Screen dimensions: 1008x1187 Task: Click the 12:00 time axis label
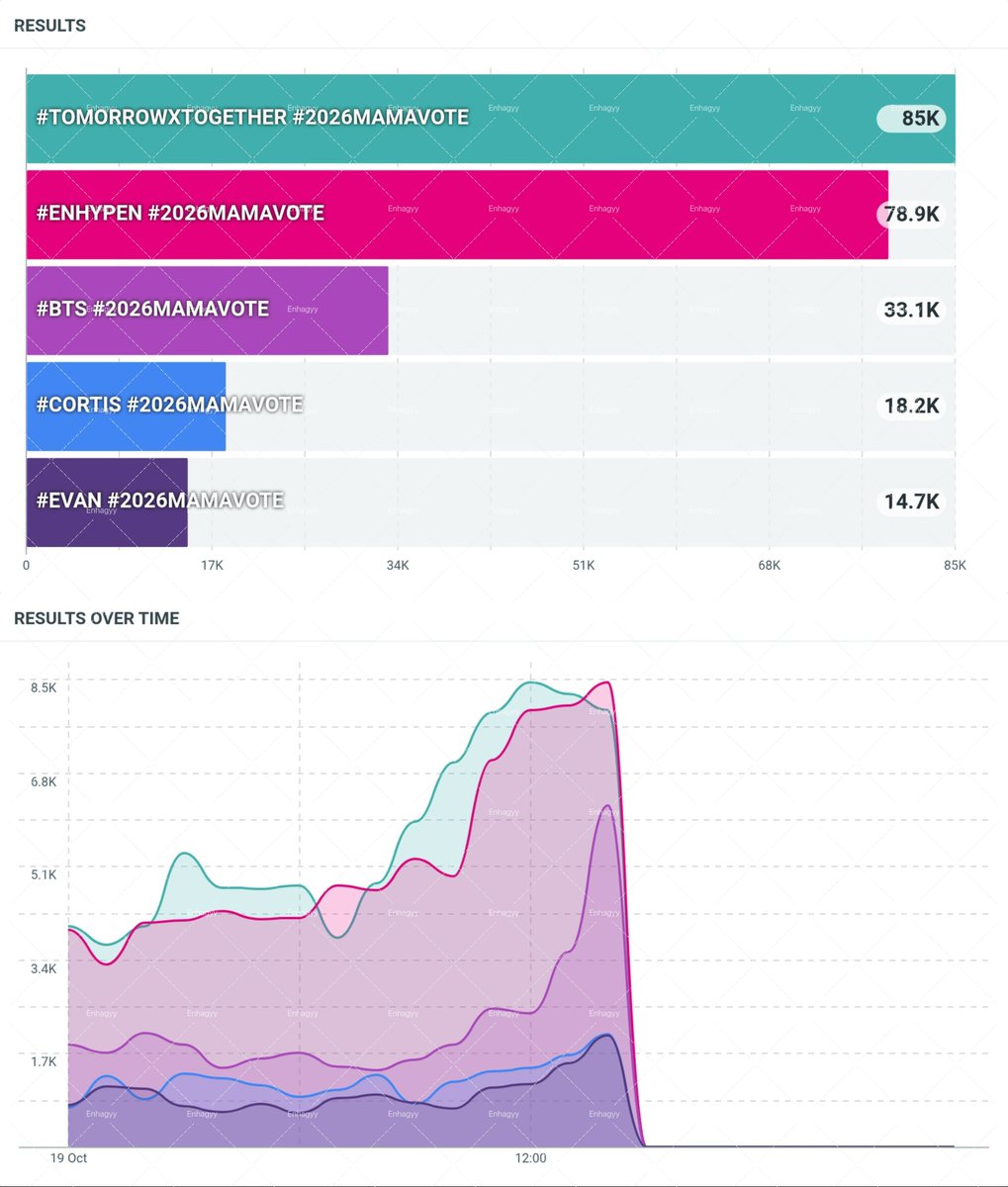pyautogui.click(x=530, y=1158)
